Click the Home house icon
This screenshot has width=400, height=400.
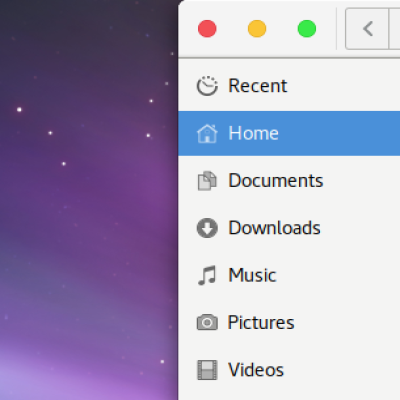207,133
